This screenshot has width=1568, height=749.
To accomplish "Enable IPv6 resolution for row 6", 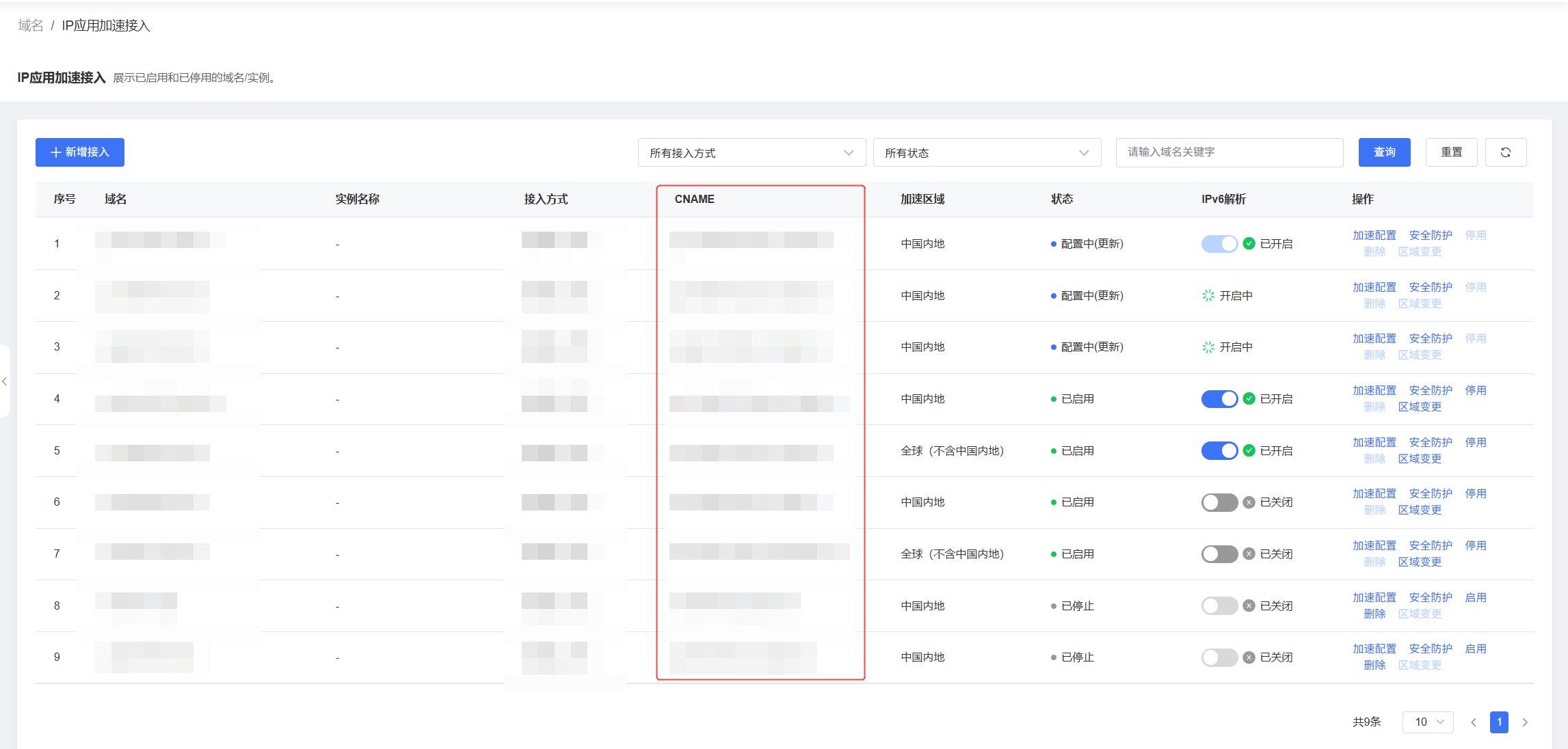I will click(x=1220, y=502).
